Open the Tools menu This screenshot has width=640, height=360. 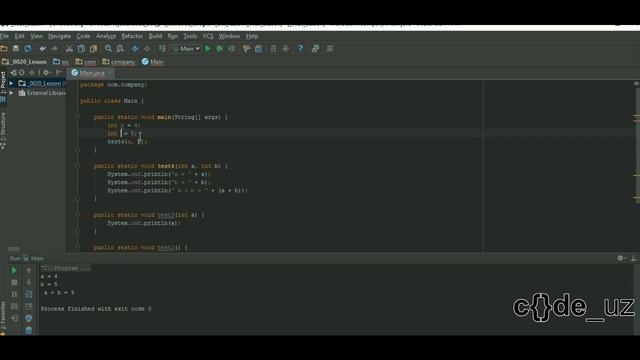coord(190,36)
